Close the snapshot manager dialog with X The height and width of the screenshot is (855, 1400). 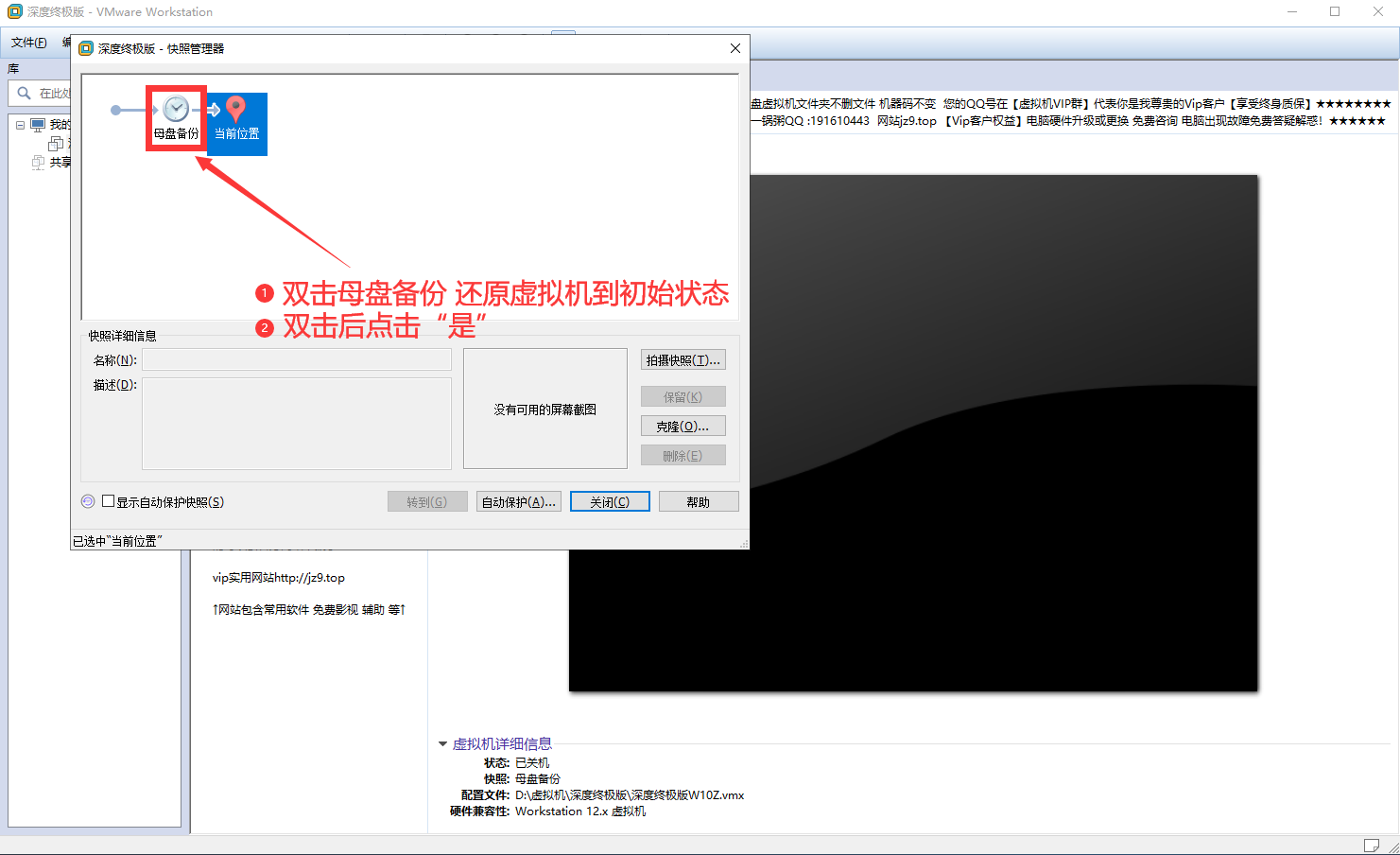pos(735,48)
